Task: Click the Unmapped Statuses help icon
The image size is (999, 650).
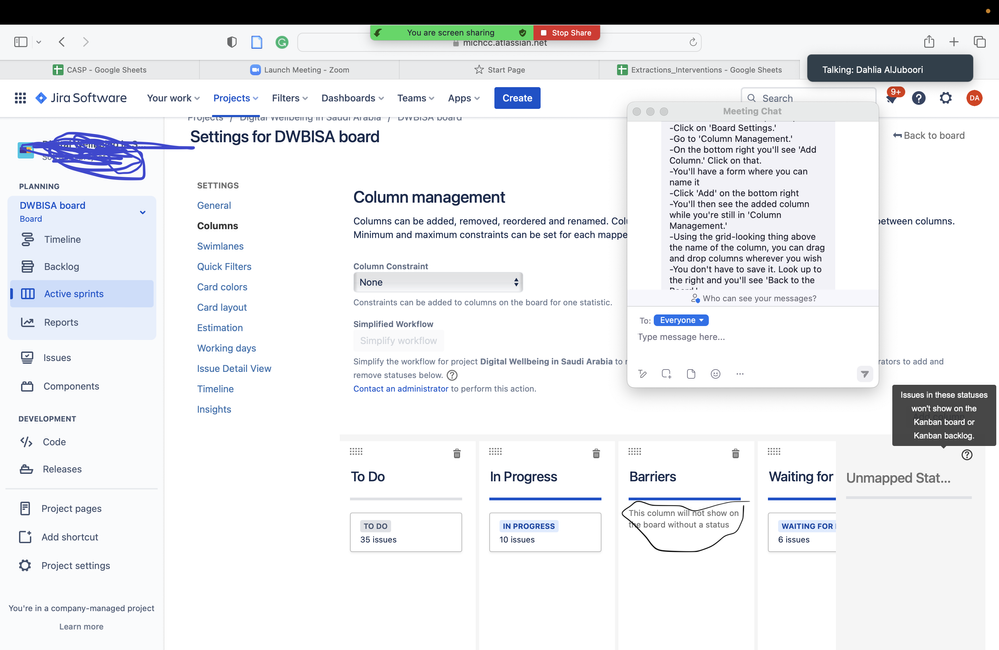Action: coord(967,454)
